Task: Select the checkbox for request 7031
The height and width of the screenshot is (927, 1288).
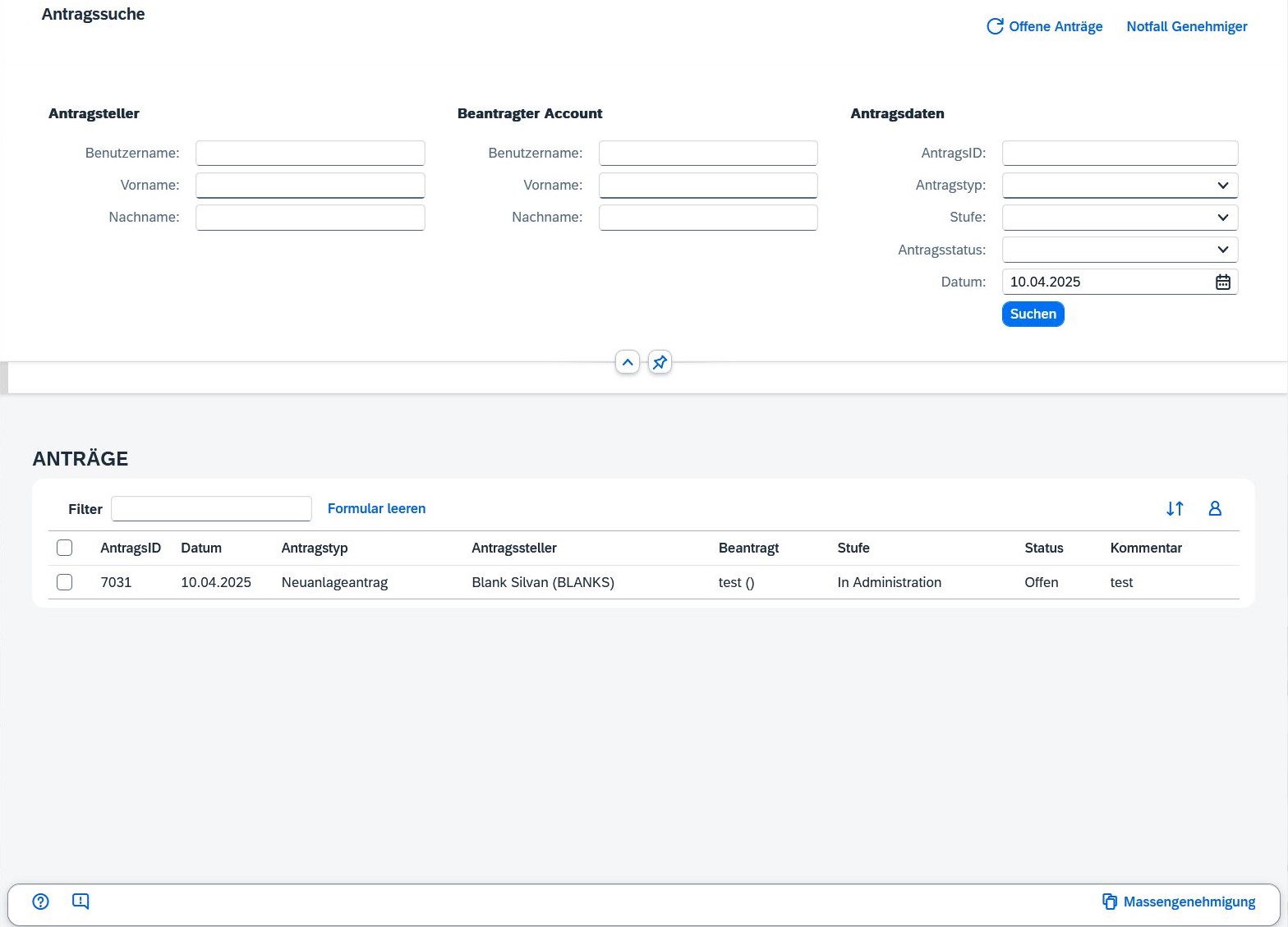Action: click(x=65, y=582)
